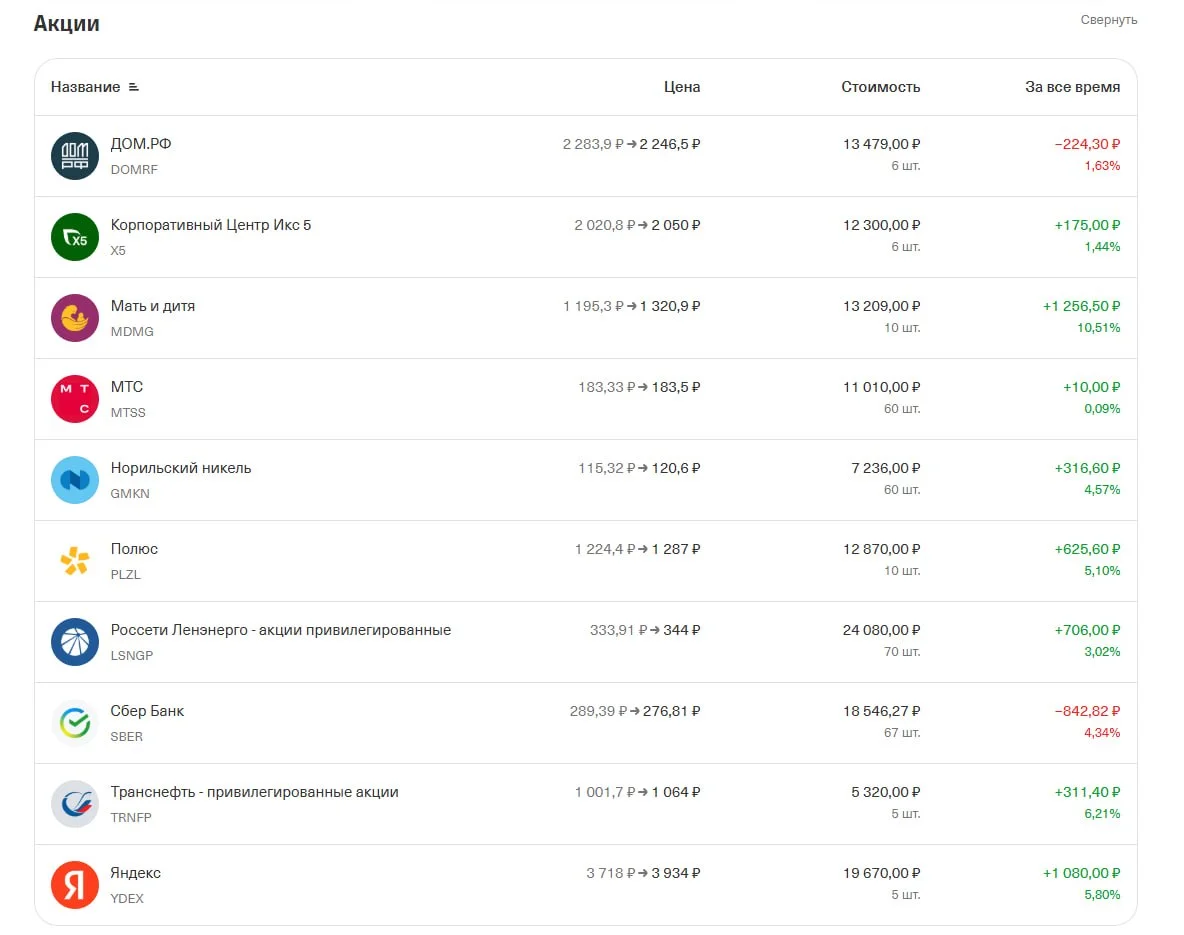Click the МТС price 183,5 ₽ cell
The image size is (1184, 935).
[x=676, y=387]
